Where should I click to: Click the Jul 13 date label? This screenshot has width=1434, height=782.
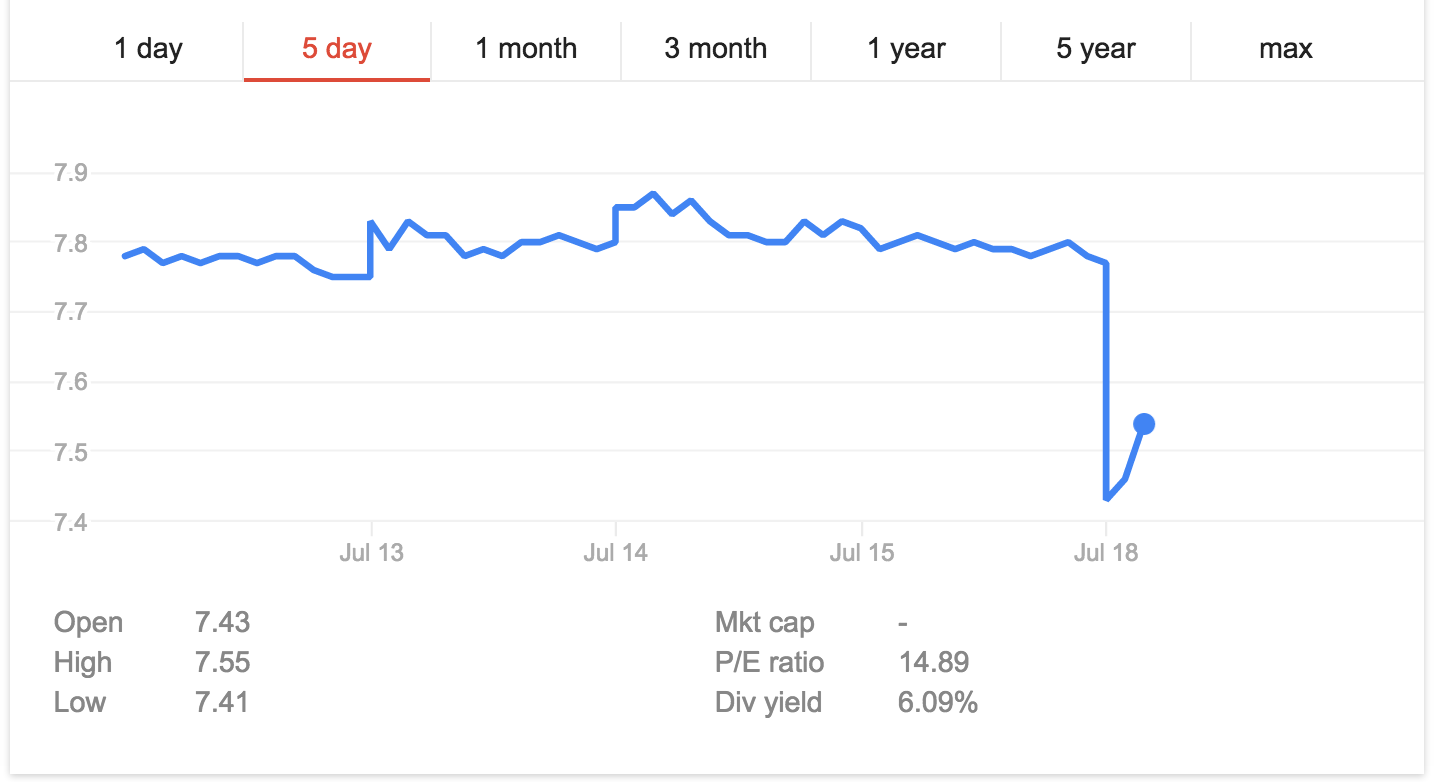pos(371,553)
